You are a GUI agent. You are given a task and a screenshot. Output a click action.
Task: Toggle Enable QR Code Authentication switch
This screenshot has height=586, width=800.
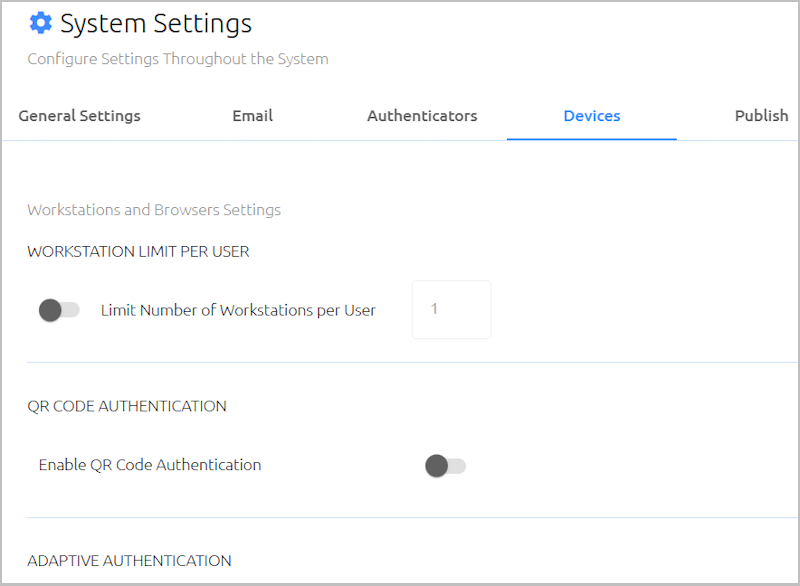coord(445,466)
